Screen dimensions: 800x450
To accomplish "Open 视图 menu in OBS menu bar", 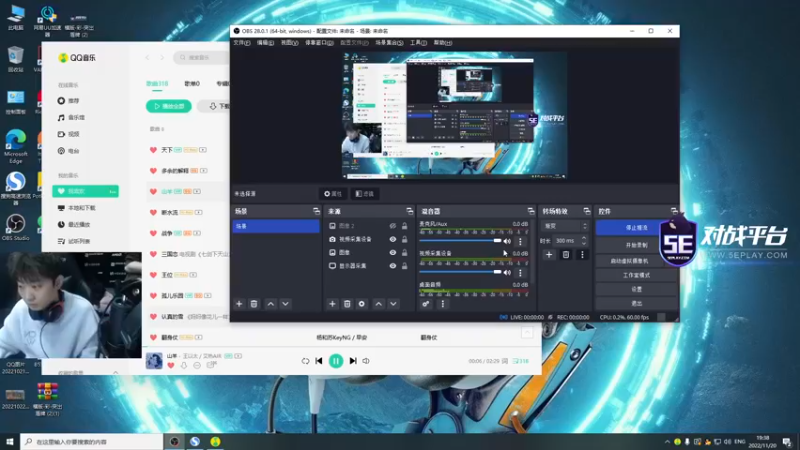I will pos(289,43).
